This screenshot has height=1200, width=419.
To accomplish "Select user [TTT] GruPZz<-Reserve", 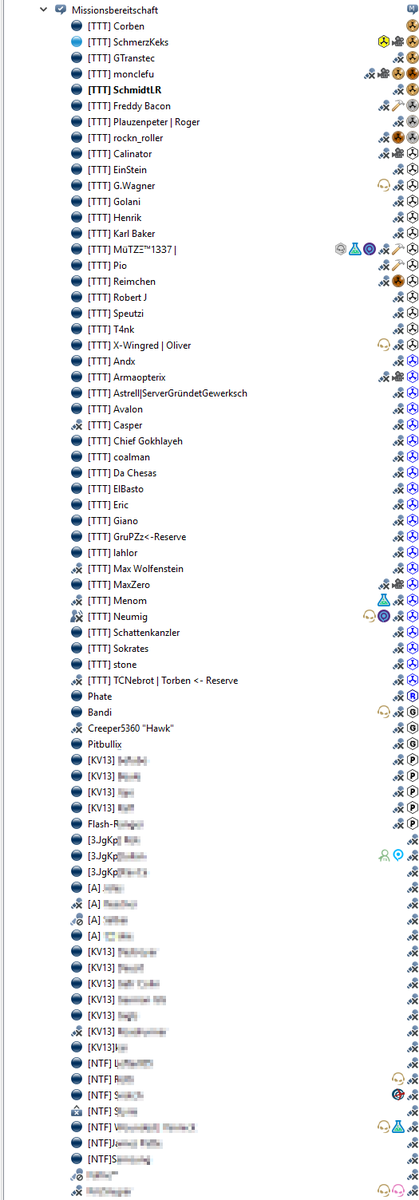I will point(138,537).
